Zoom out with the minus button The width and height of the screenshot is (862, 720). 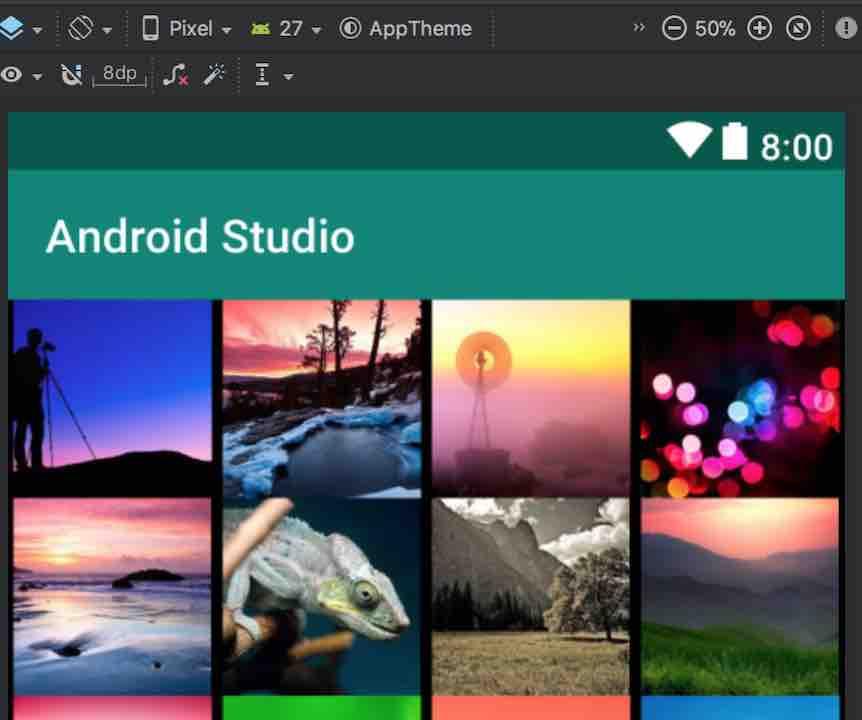click(674, 28)
